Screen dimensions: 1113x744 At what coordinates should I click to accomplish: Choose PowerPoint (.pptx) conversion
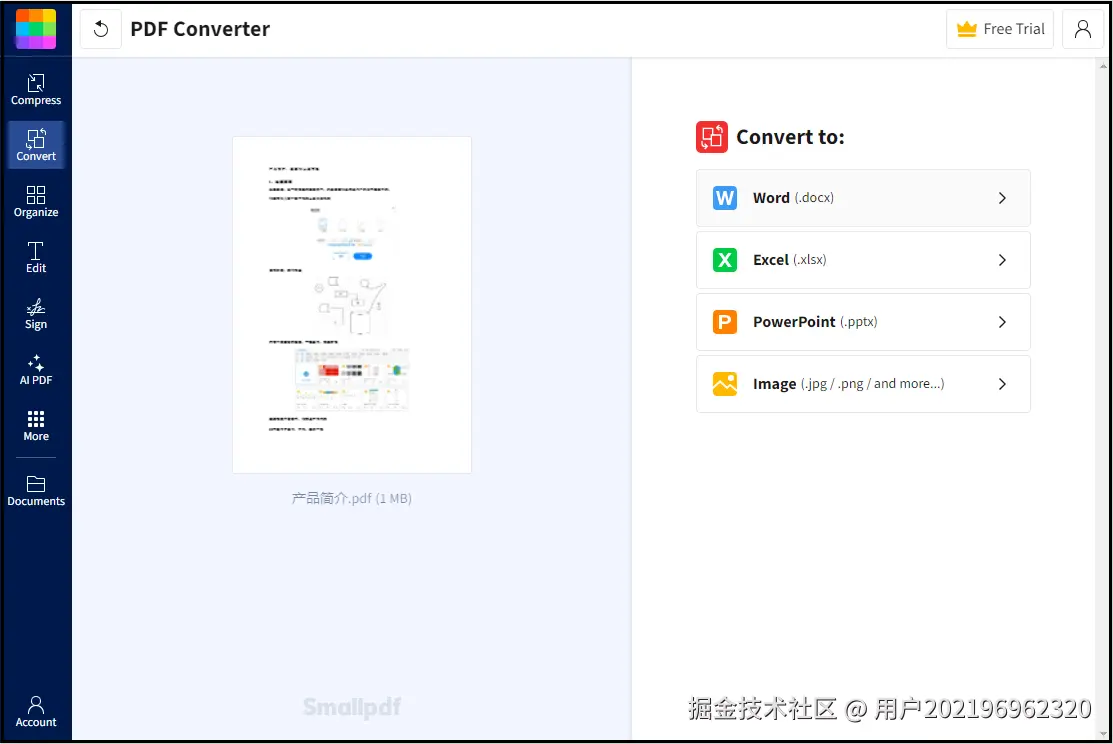click(863, 322)
